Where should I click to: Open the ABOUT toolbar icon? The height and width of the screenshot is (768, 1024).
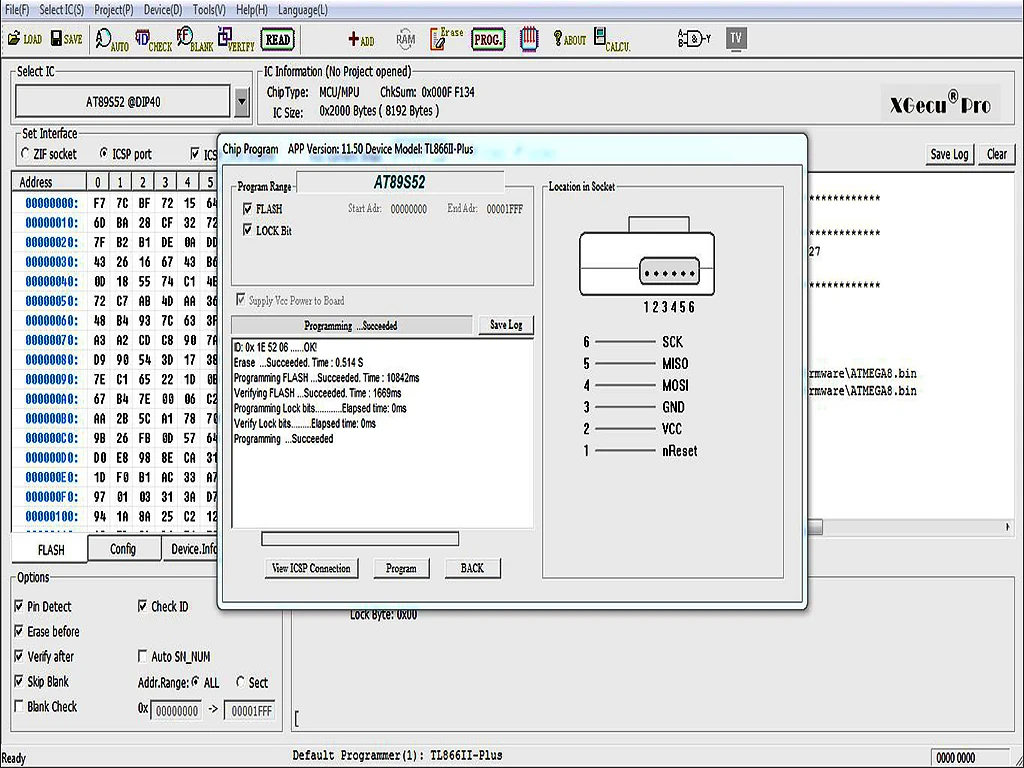click(x=569, y=39)
